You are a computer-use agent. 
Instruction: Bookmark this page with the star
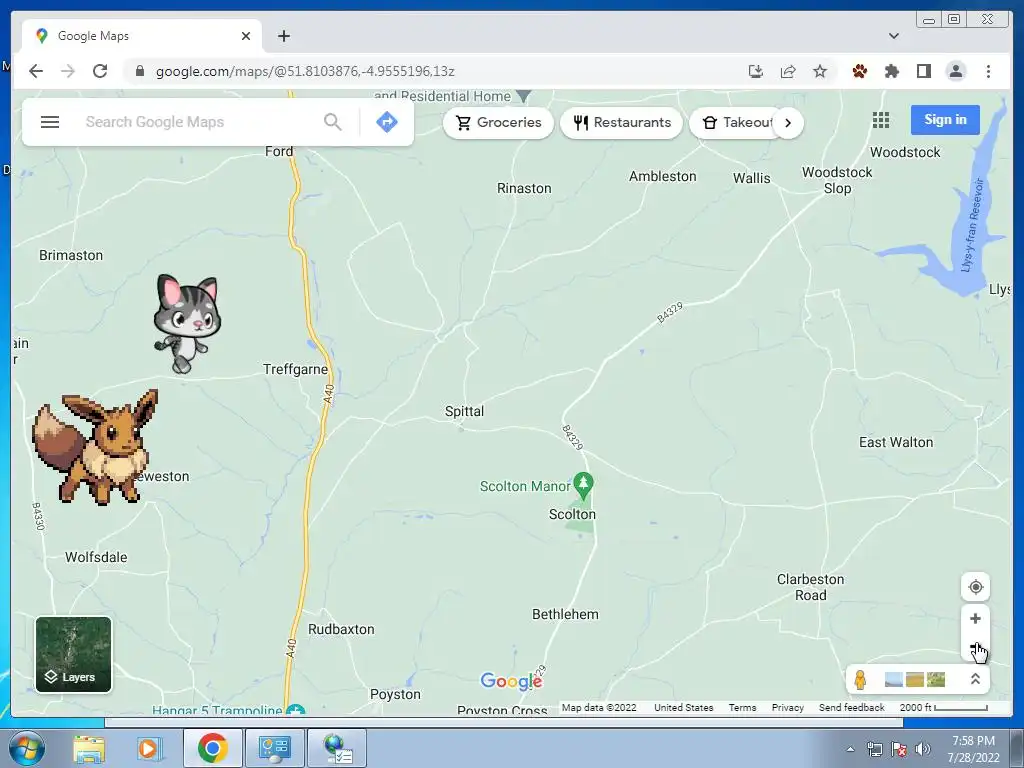(820, 71)
